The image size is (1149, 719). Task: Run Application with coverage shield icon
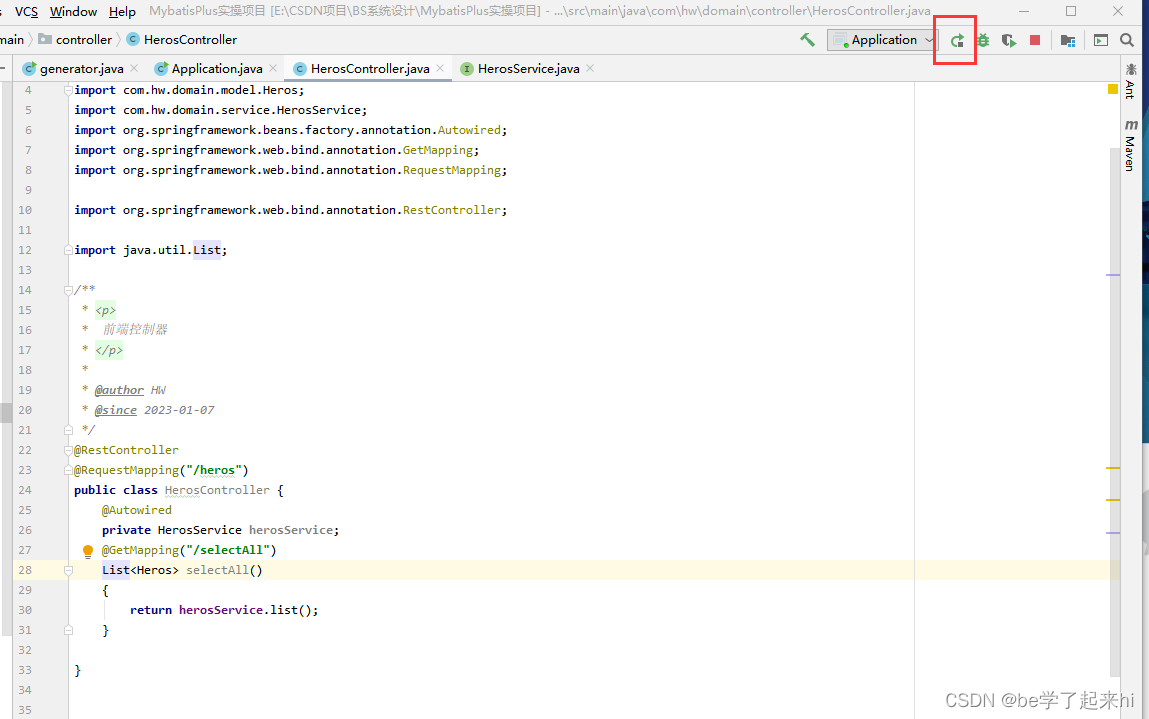point(1009,40)
